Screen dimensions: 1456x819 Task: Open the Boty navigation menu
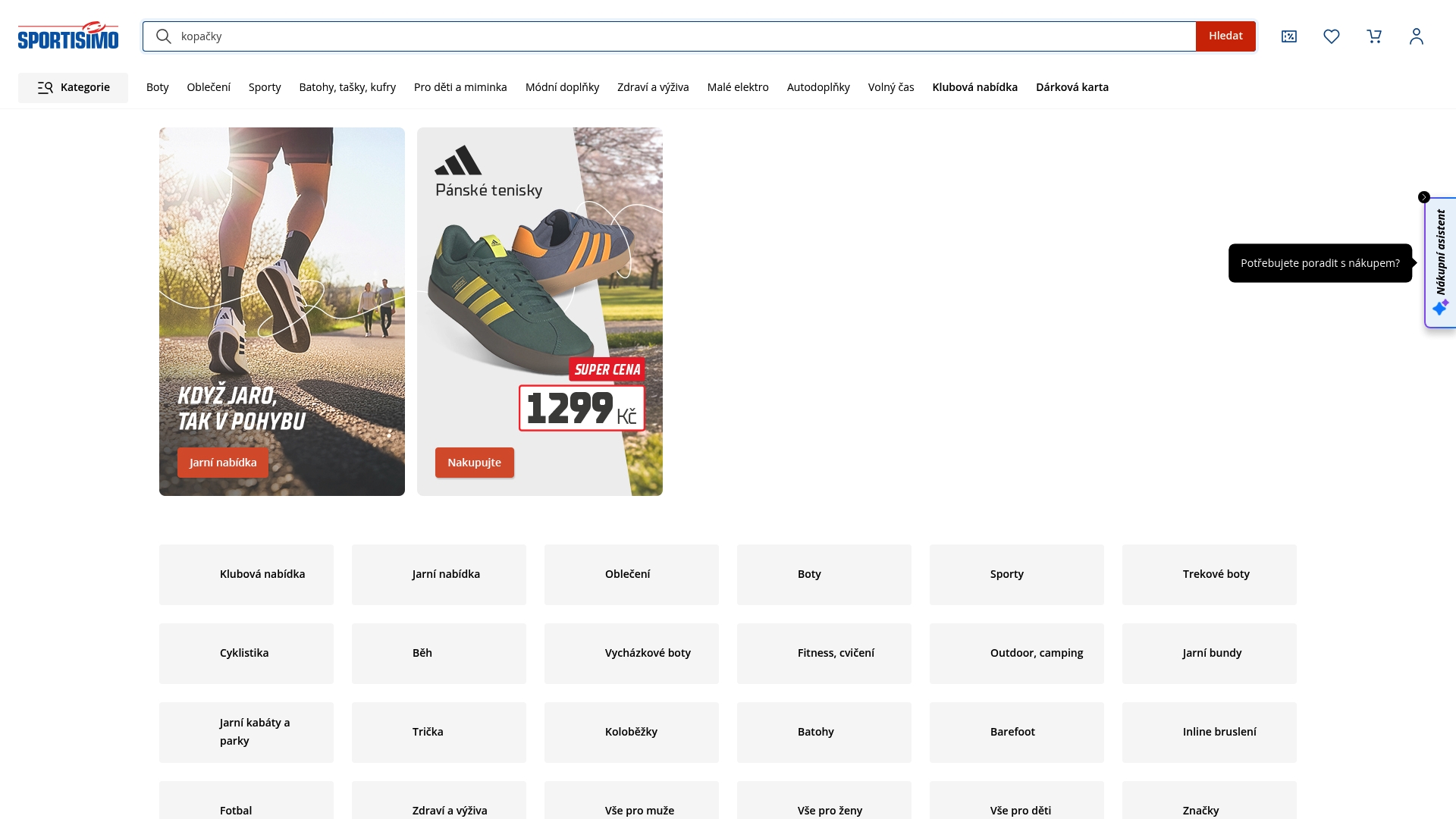pyautogui.click(x=157, y=87)
